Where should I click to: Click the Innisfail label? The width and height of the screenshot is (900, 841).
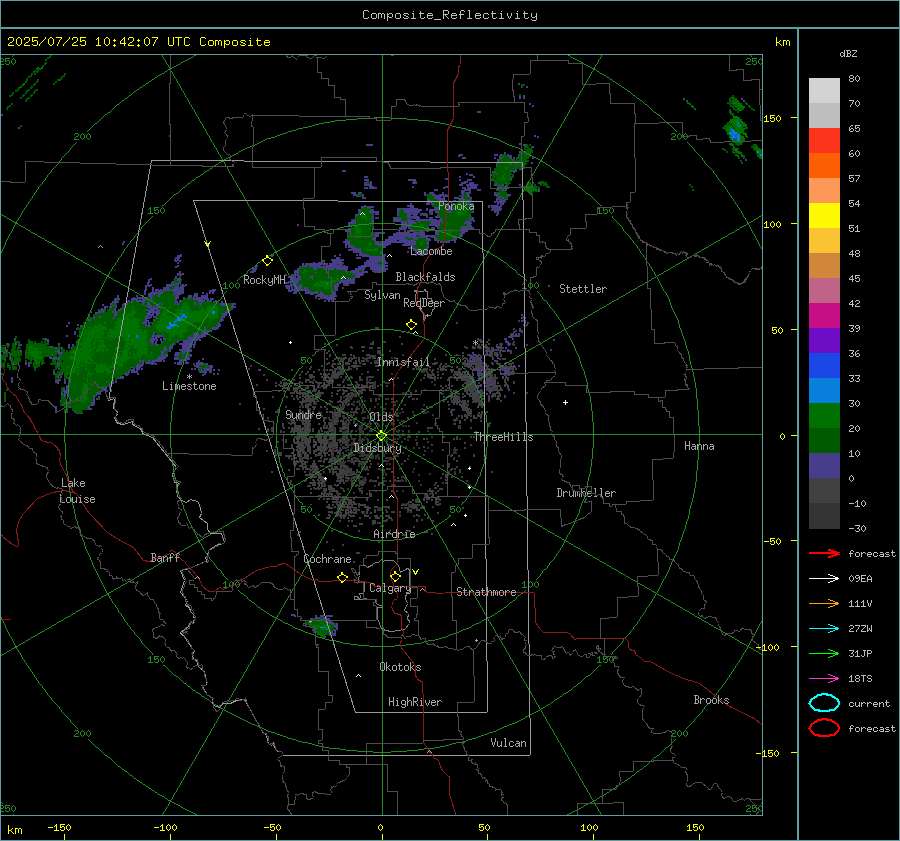tap(403, 362)
